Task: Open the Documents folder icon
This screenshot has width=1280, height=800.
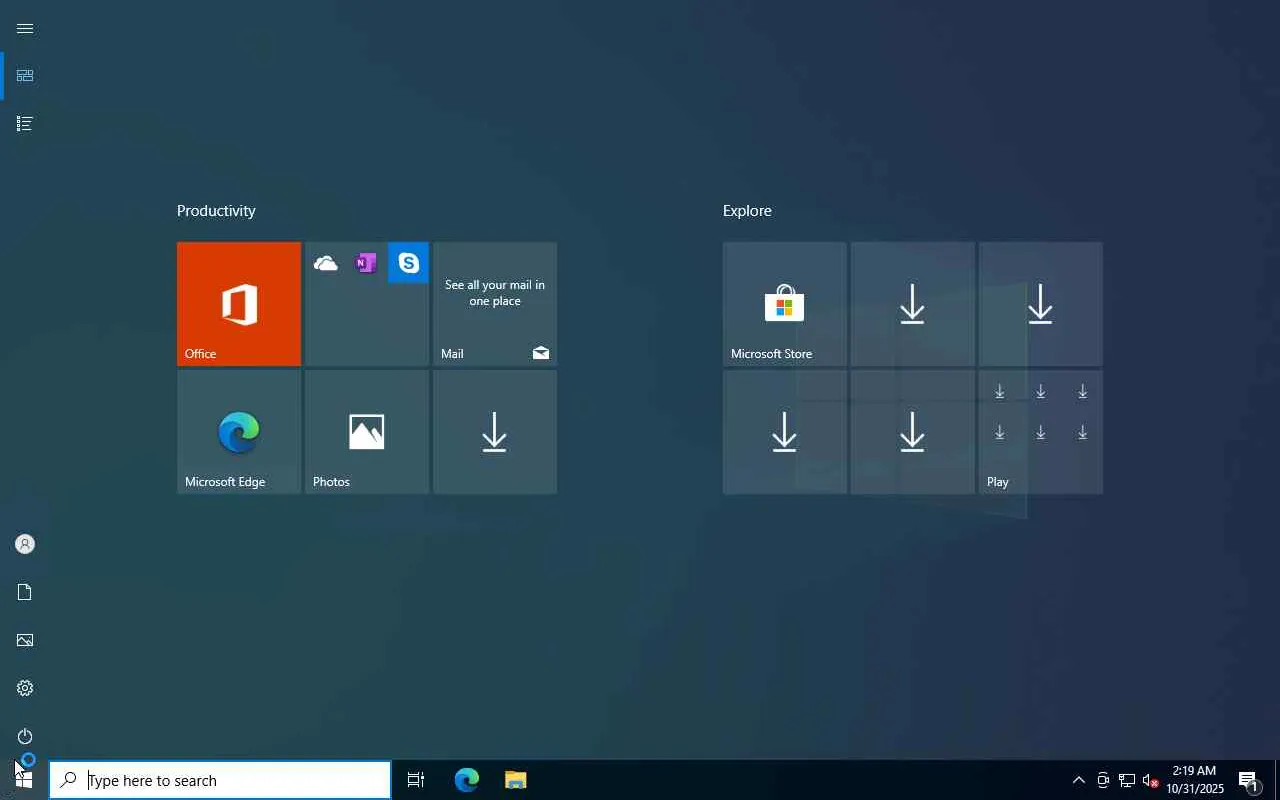Action: [x=25, y=592]
